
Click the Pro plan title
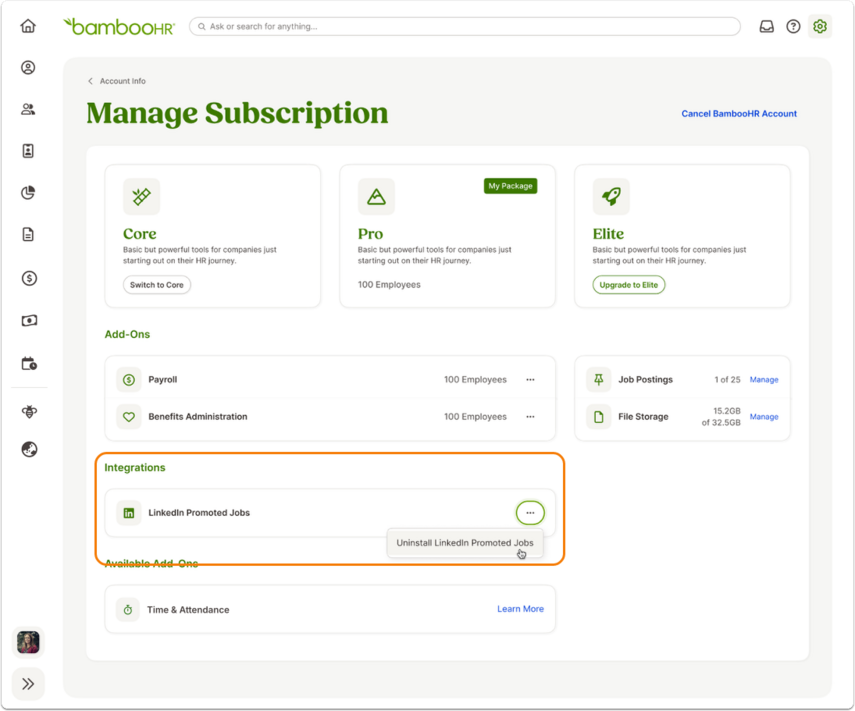(x=370, y=234)
